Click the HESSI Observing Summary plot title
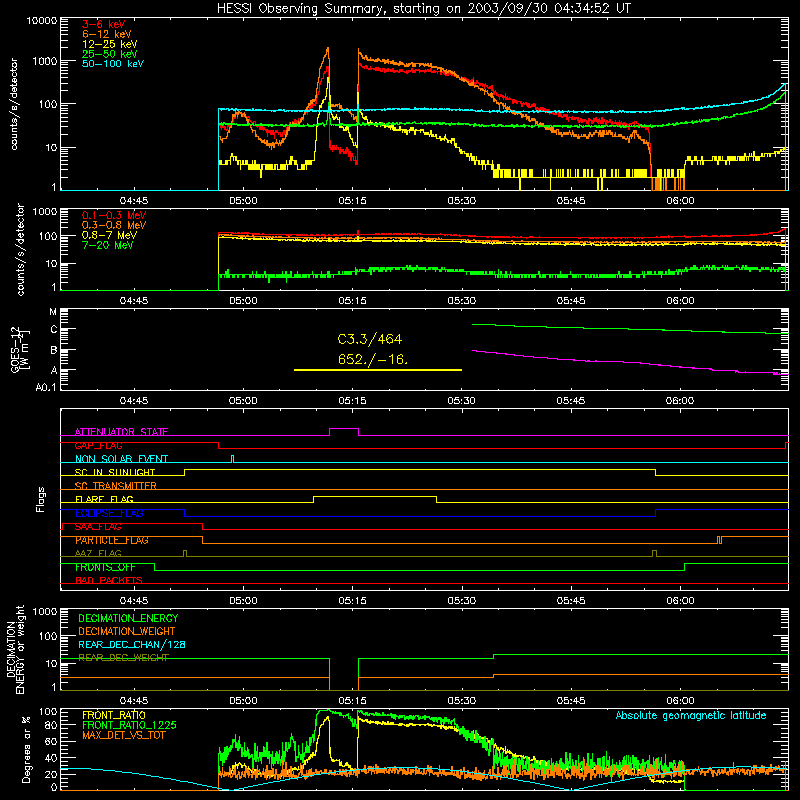The height and width of the screenshot is (800, 800). (x=423, y=9)
